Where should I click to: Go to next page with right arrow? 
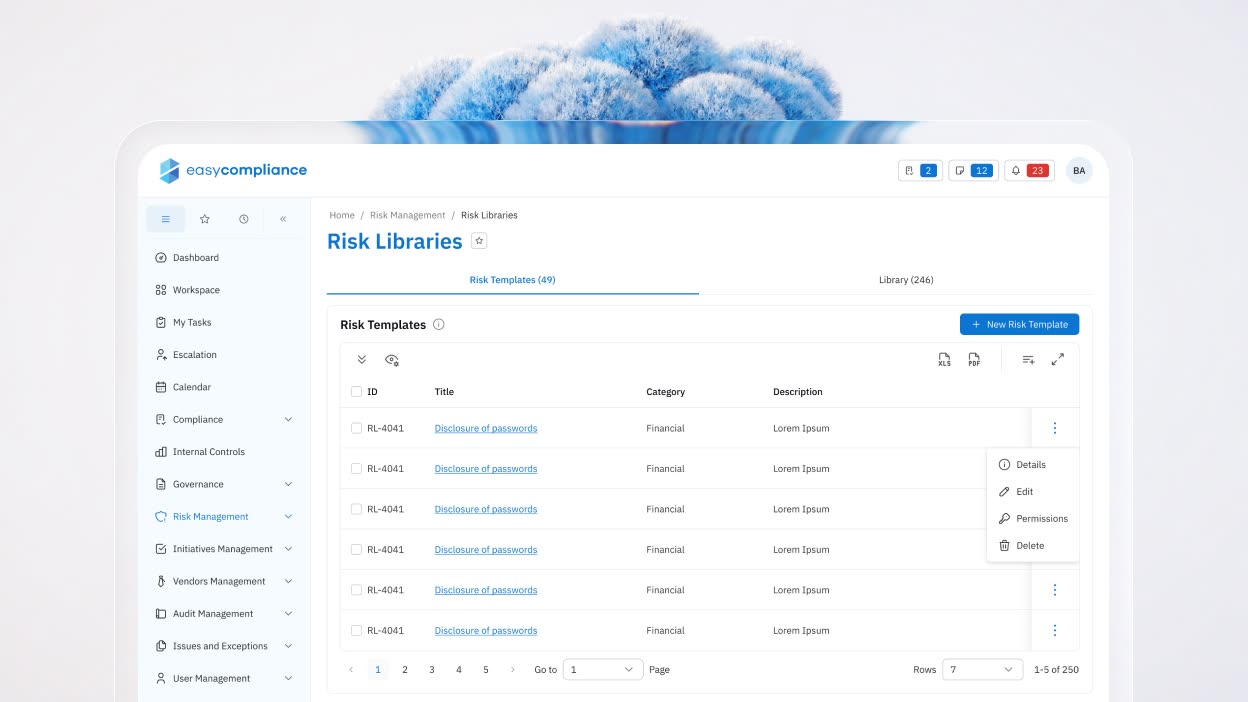513,670
